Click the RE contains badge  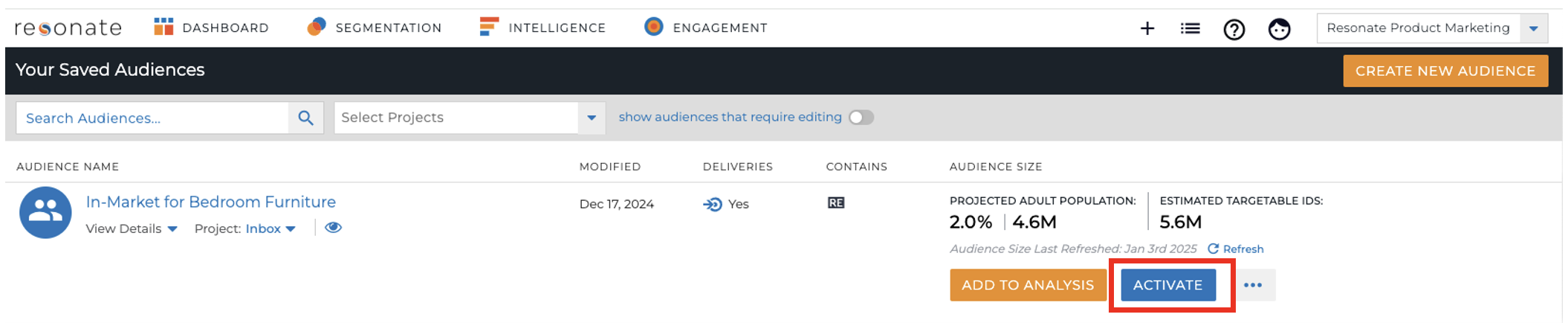click(x=836, y=202)
